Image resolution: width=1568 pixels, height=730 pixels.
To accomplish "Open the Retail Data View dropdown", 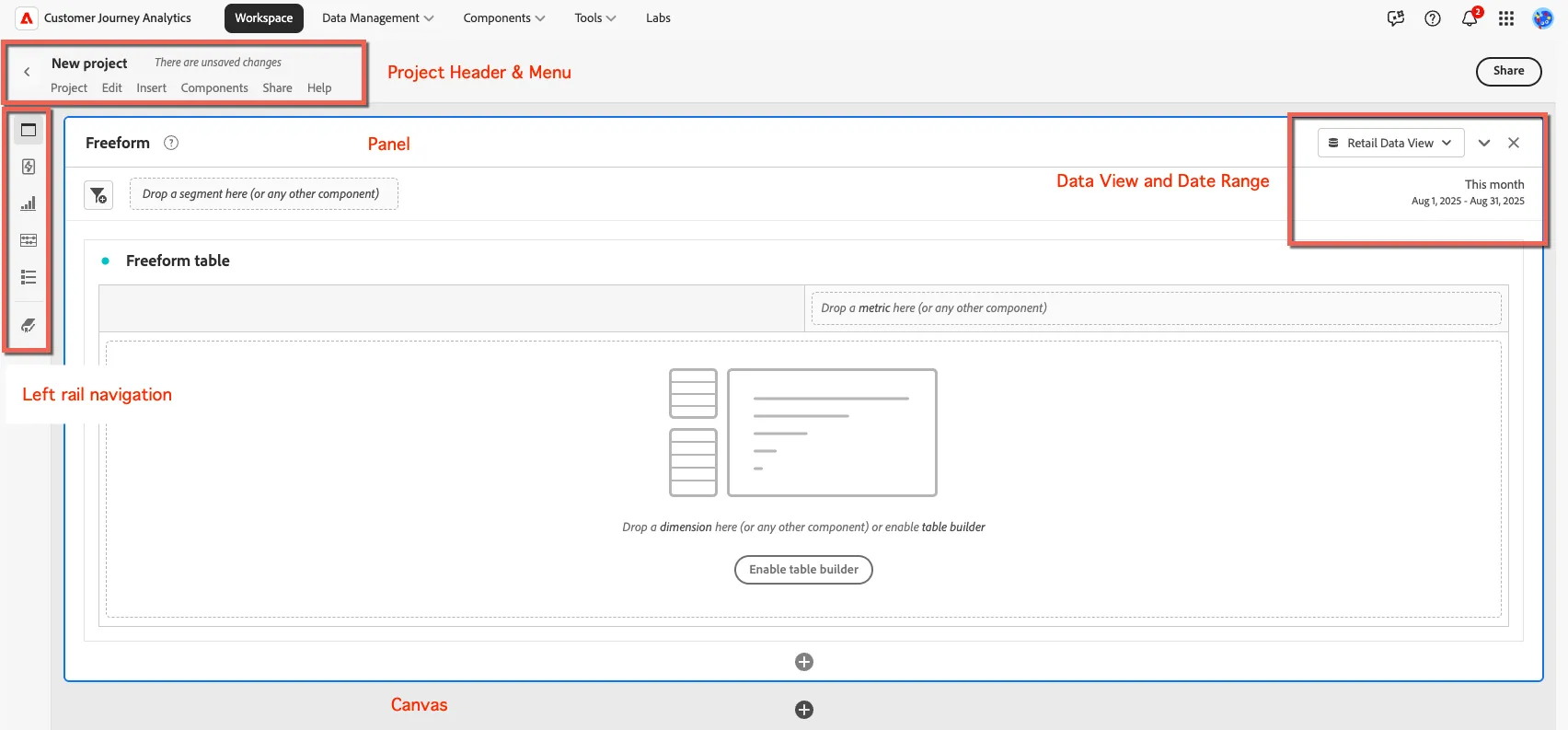I will click(x=1390, y=143).
